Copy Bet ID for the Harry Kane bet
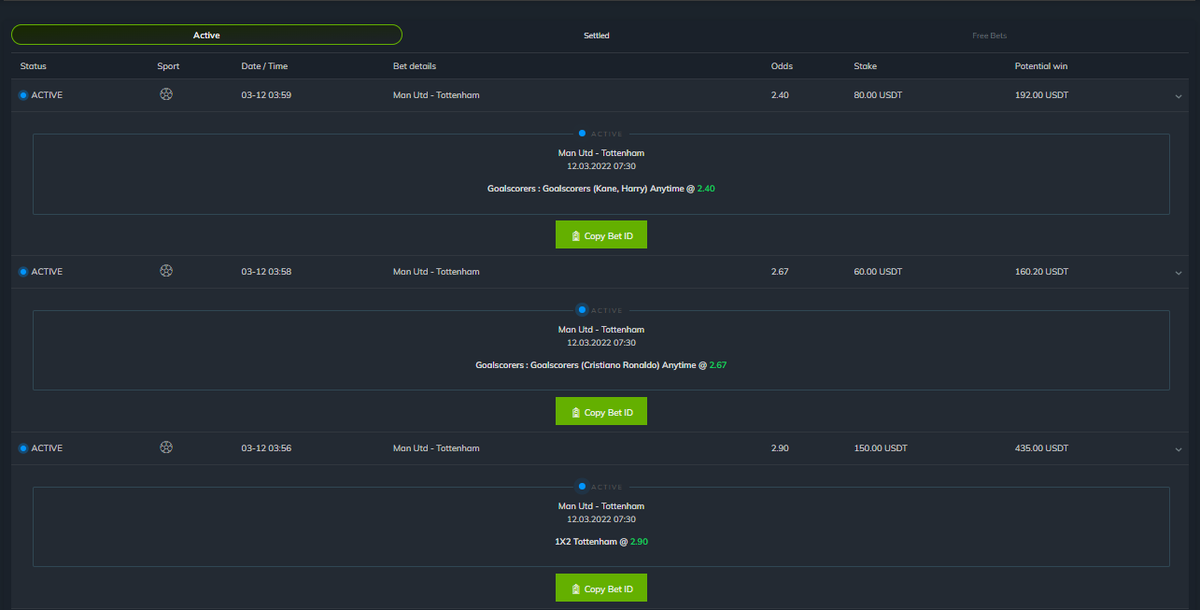The height and width of the screenshot is (610, 1200). tap(601, 235)
